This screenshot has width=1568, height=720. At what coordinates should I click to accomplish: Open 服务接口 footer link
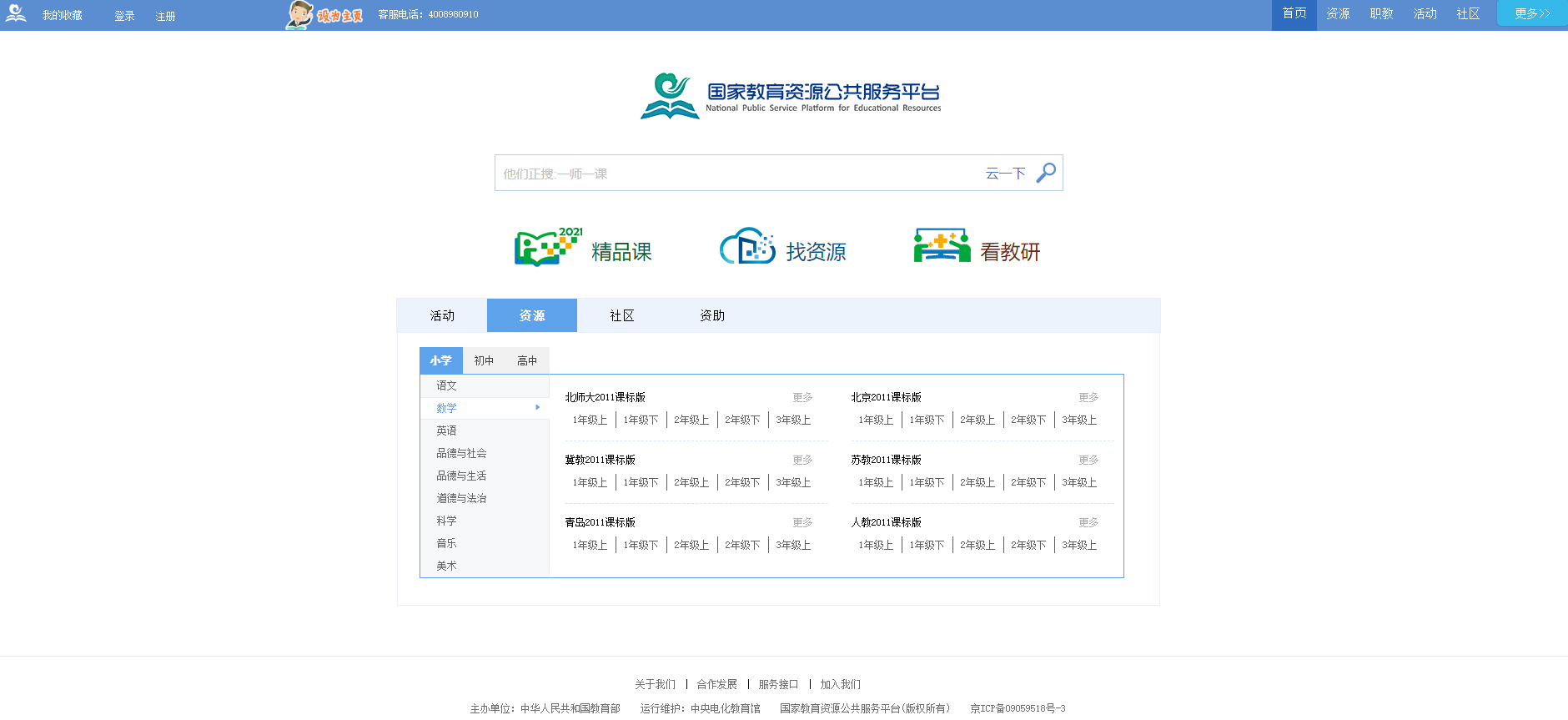[x=778, y=684]
